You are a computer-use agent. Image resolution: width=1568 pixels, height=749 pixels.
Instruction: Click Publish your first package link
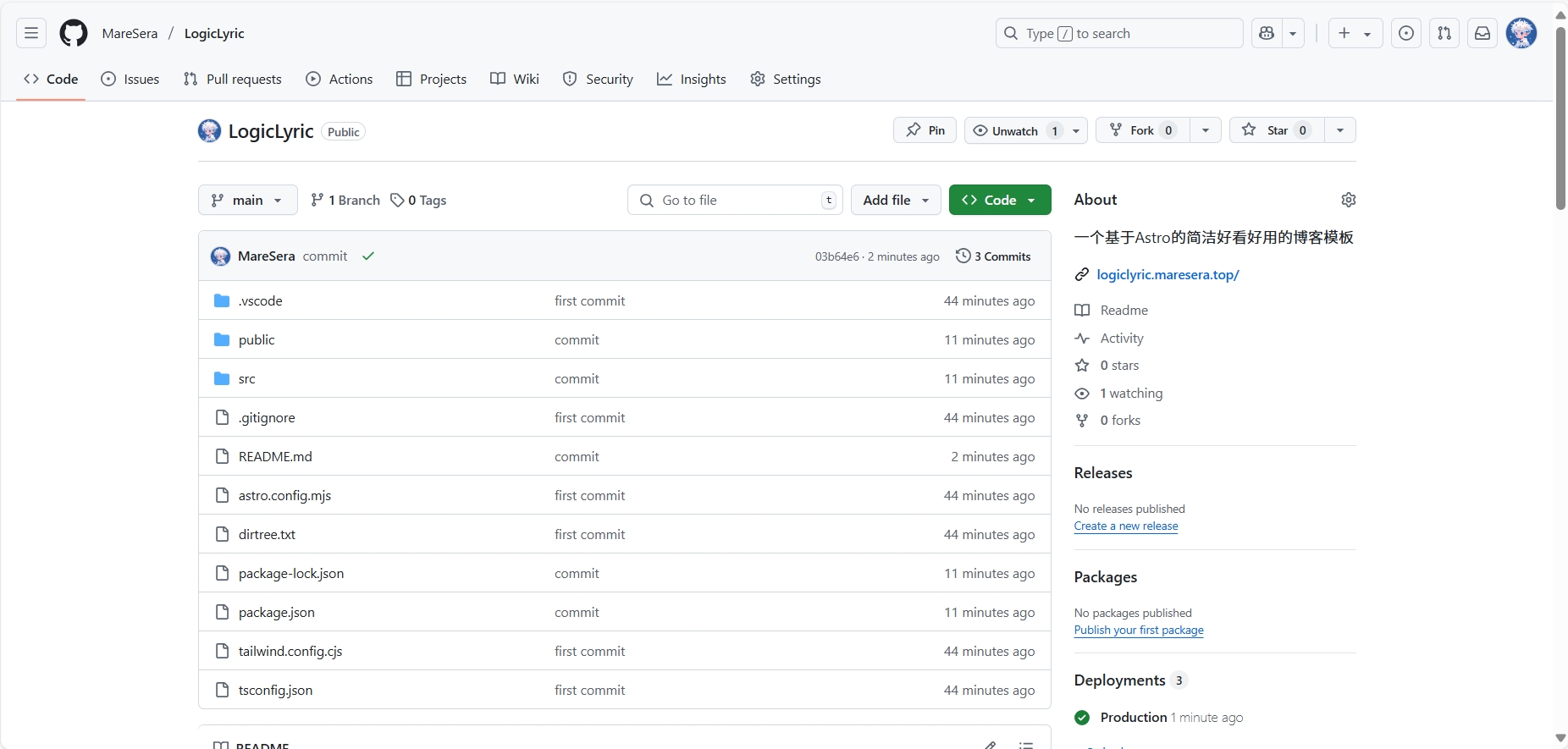(1139, 631)
